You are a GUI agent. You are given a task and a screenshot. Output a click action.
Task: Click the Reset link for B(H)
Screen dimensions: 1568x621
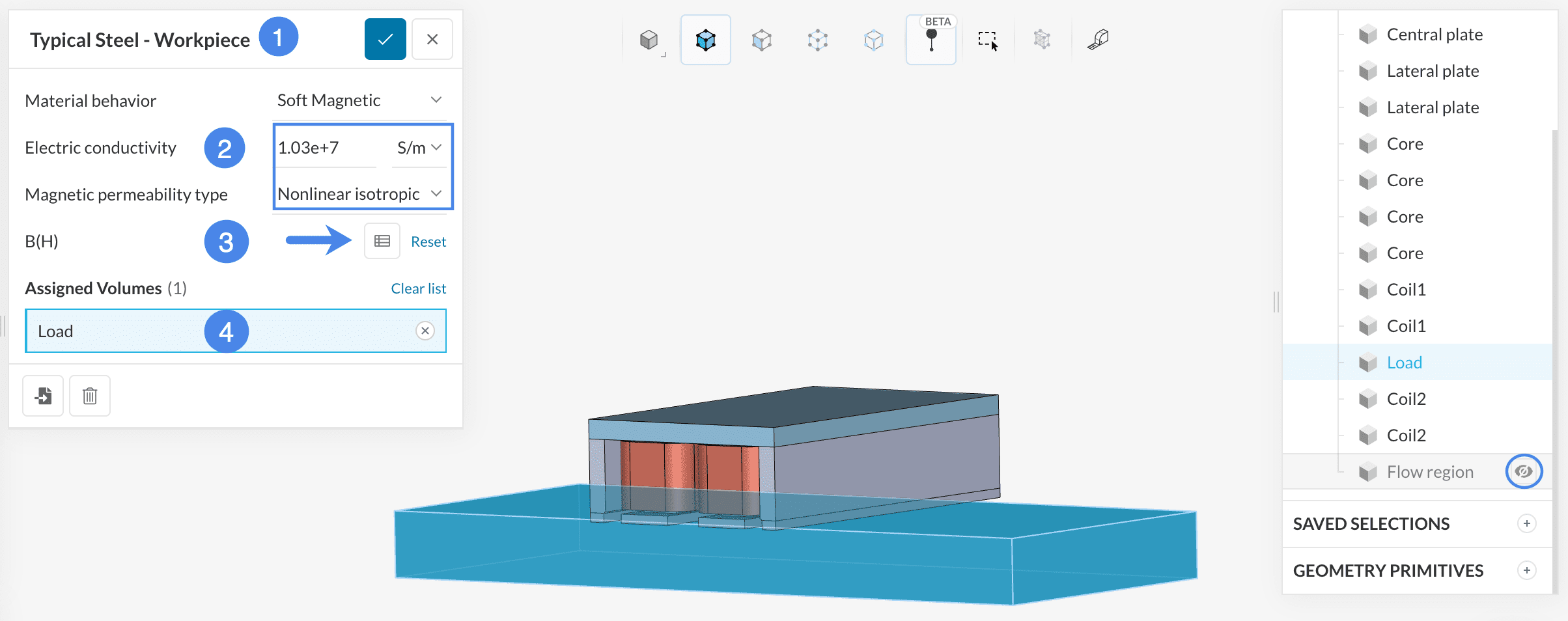click(428, 241)
